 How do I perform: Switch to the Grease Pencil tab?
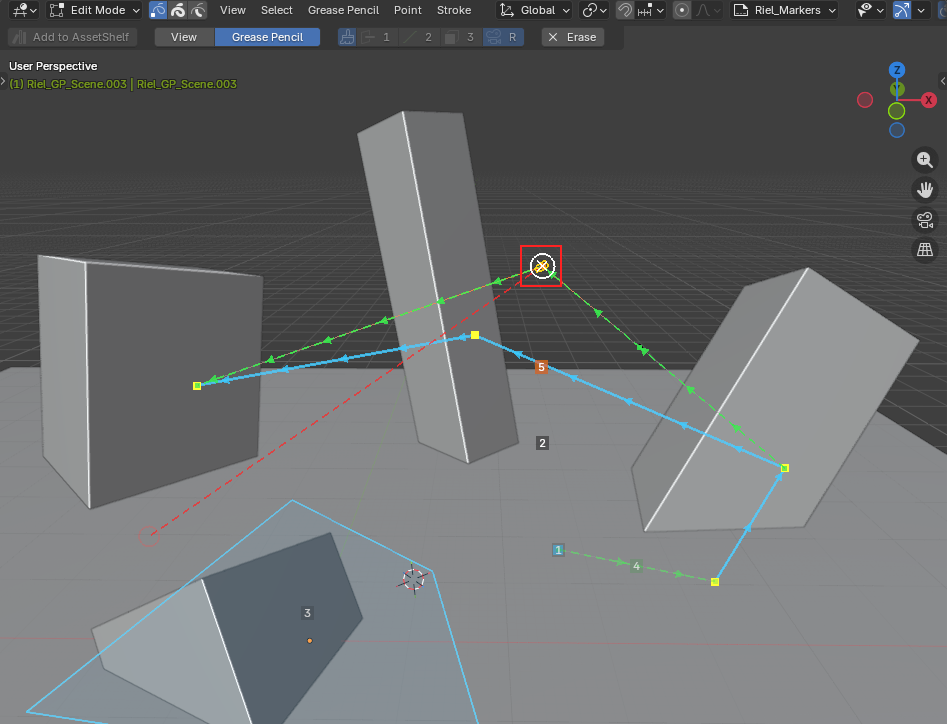point(267,37)
